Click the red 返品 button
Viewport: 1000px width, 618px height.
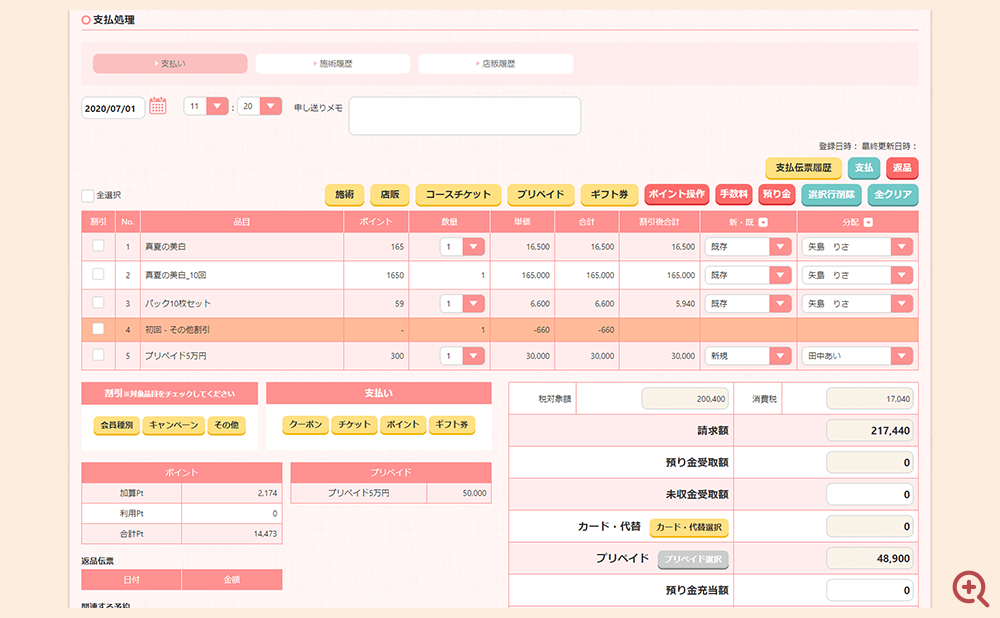pyautogui.click(x=902, y=168)
